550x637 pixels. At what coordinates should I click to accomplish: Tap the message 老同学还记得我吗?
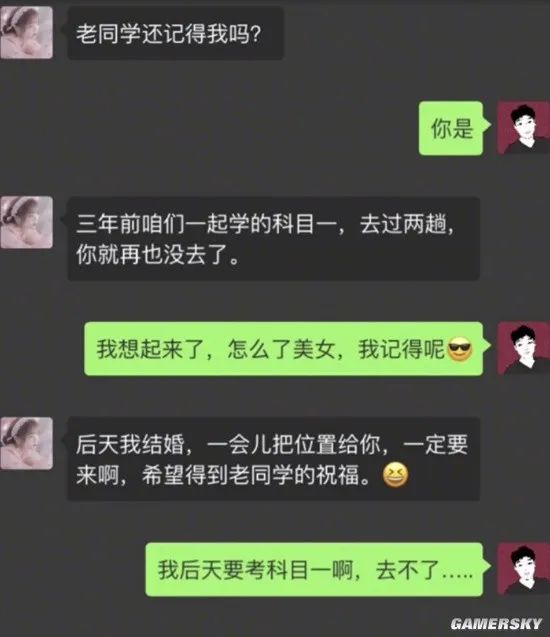pos(175,33)
